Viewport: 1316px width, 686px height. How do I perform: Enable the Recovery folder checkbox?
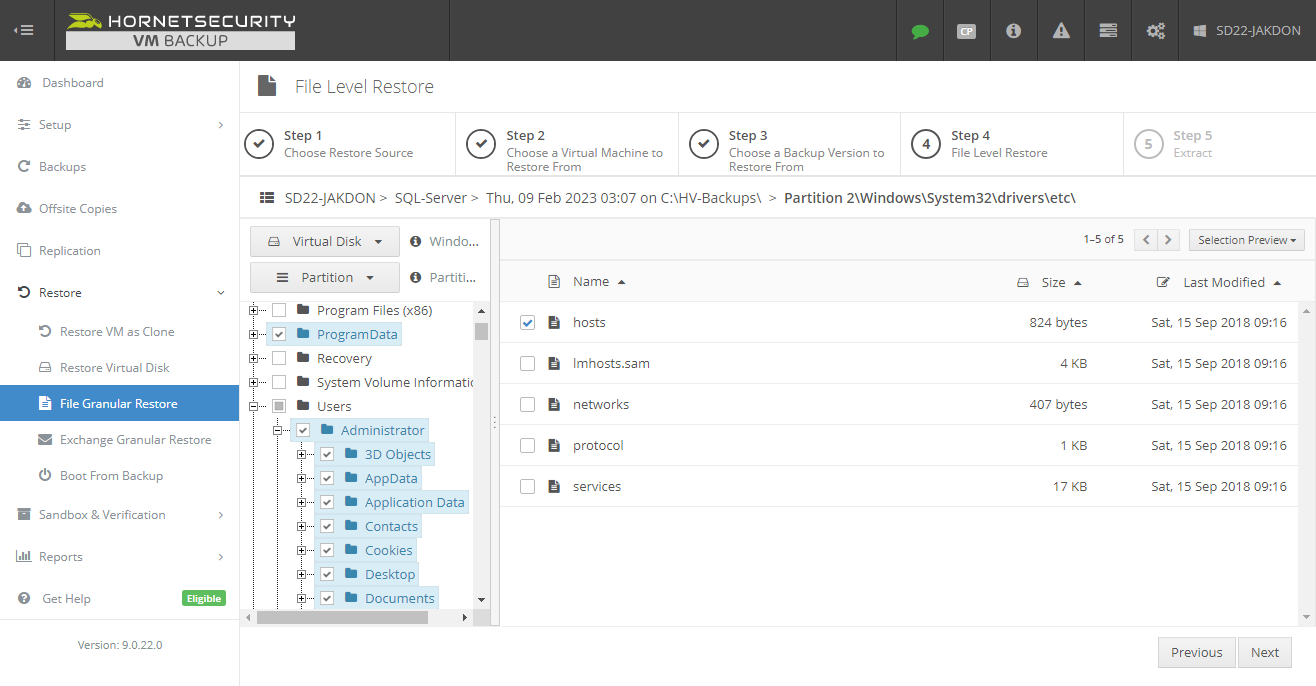click(x=279, y=357)
